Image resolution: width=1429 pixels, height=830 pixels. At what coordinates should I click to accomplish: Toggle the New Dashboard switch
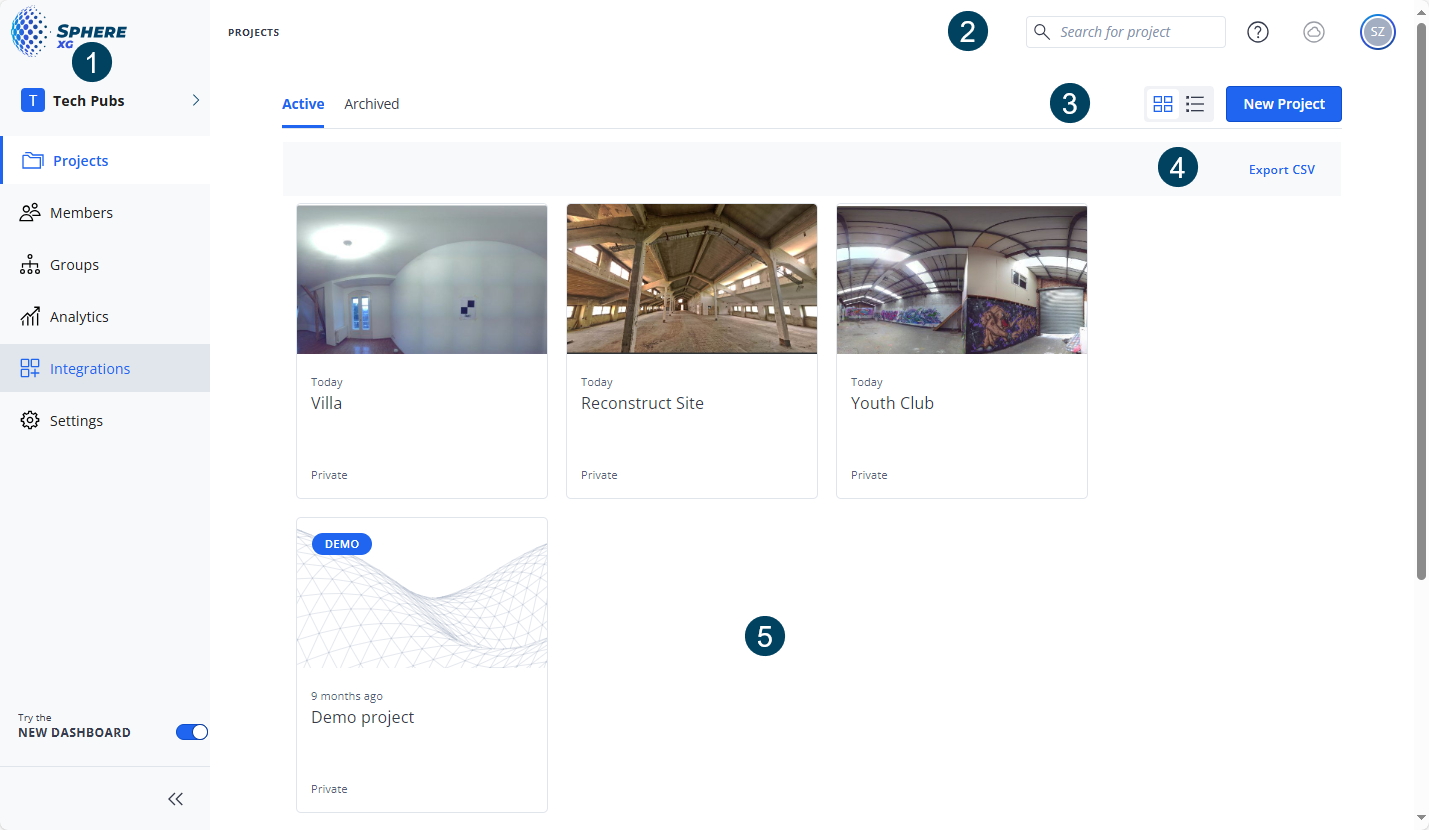click(191, 732)
